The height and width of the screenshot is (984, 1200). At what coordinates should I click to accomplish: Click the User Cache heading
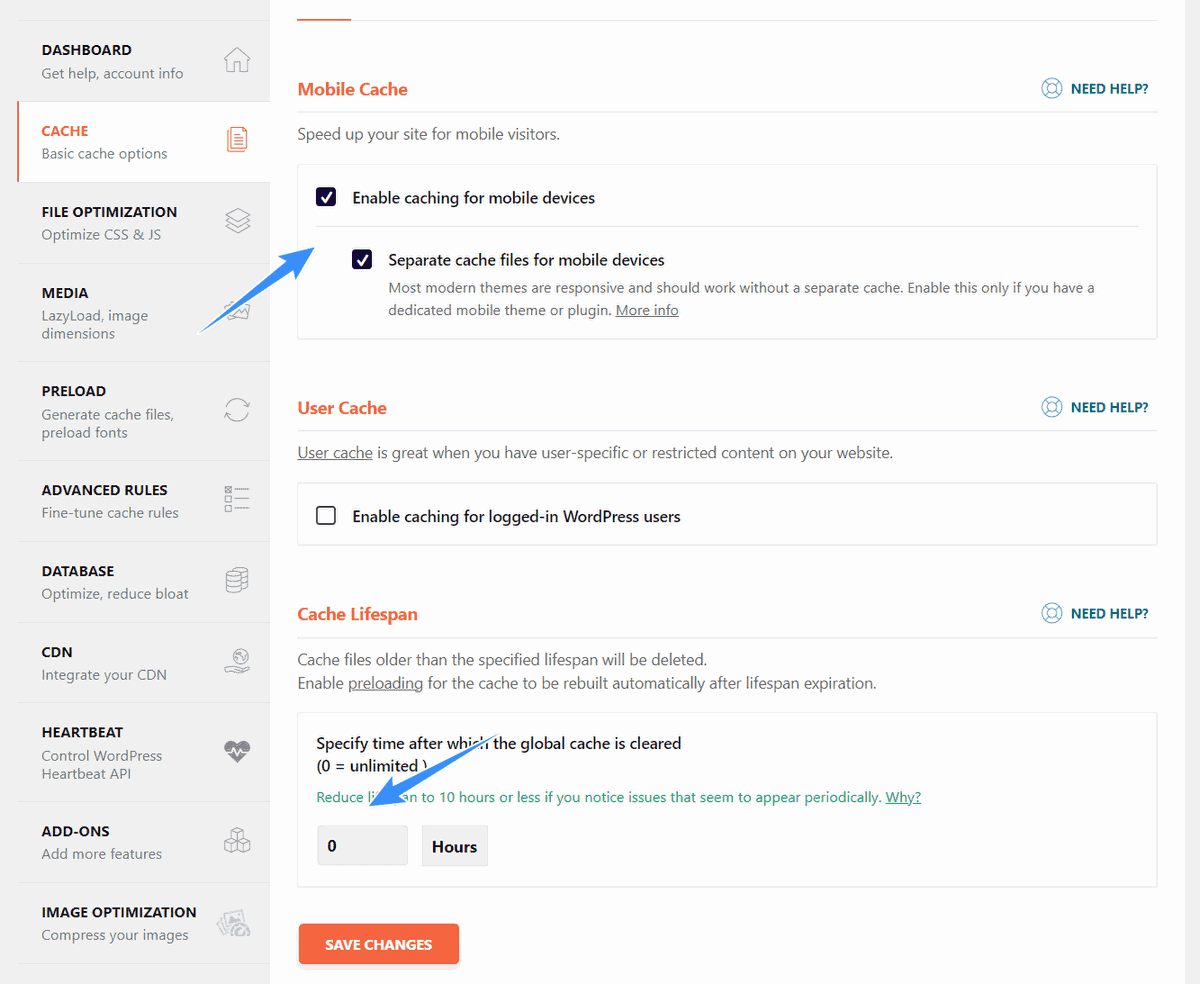coord(342,408)
